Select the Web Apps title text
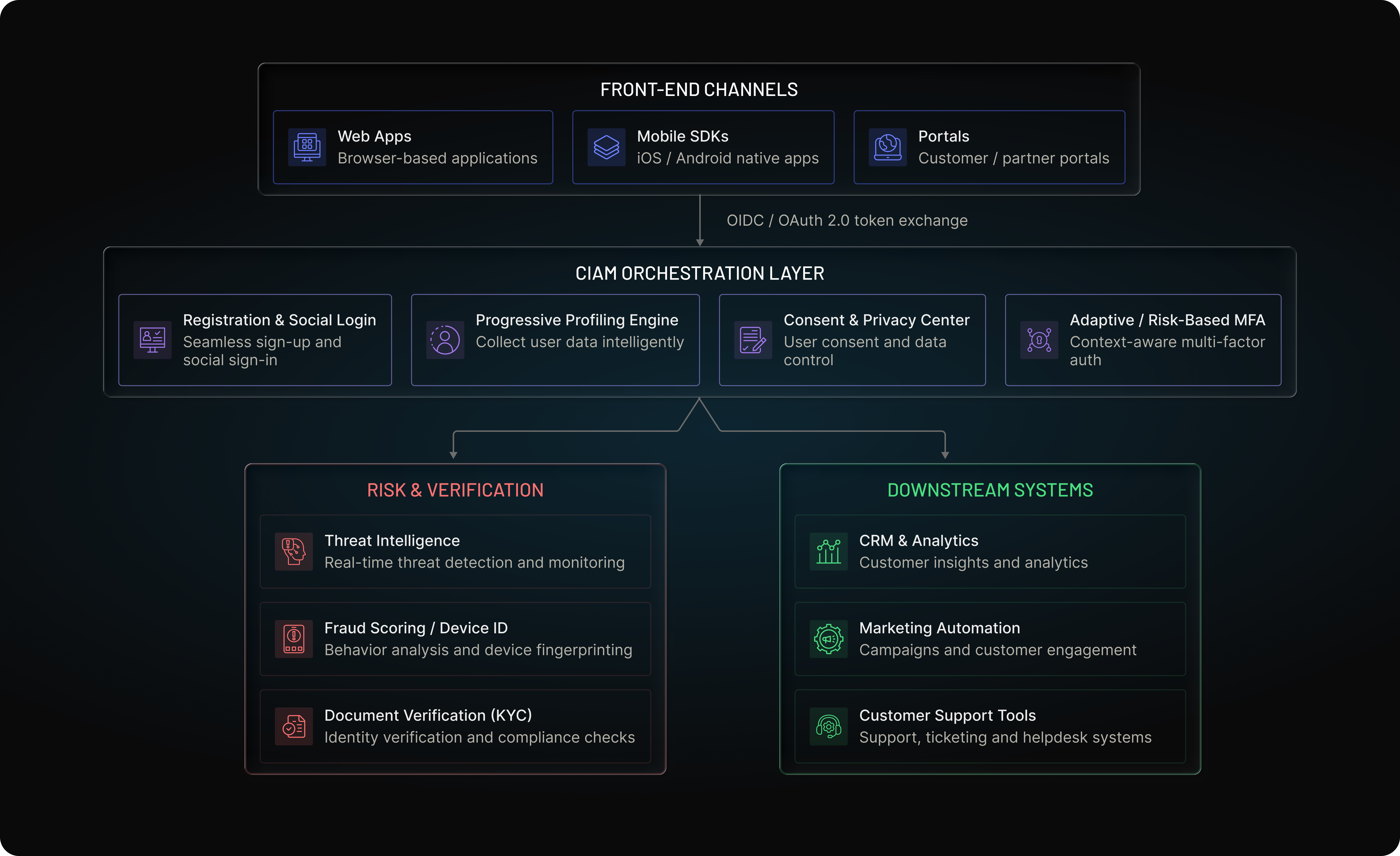Screen dimensions: 1400x856 pyautogui.click(x=374, y=136)
